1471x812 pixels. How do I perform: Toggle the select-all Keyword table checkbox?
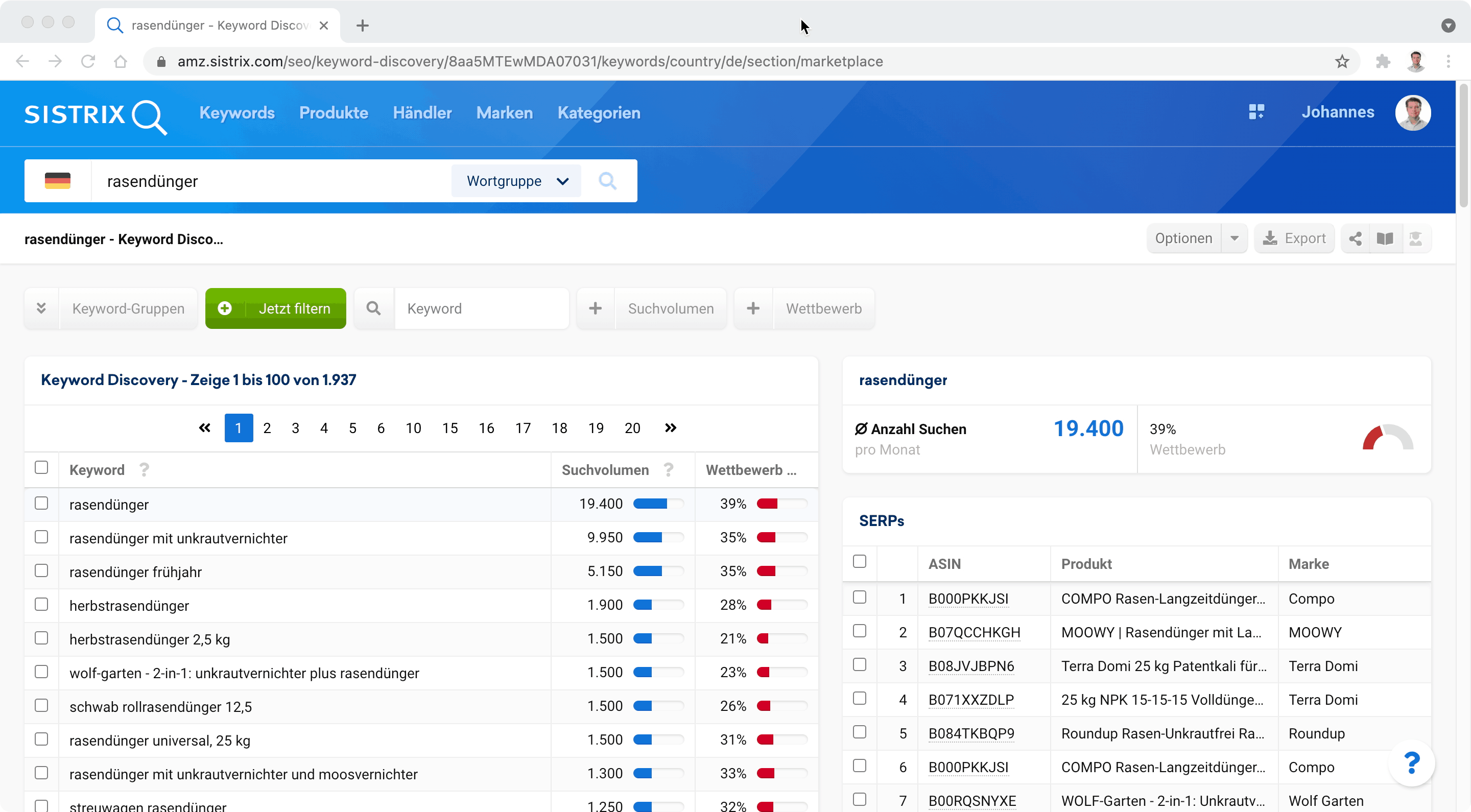[x=41, y=468]
